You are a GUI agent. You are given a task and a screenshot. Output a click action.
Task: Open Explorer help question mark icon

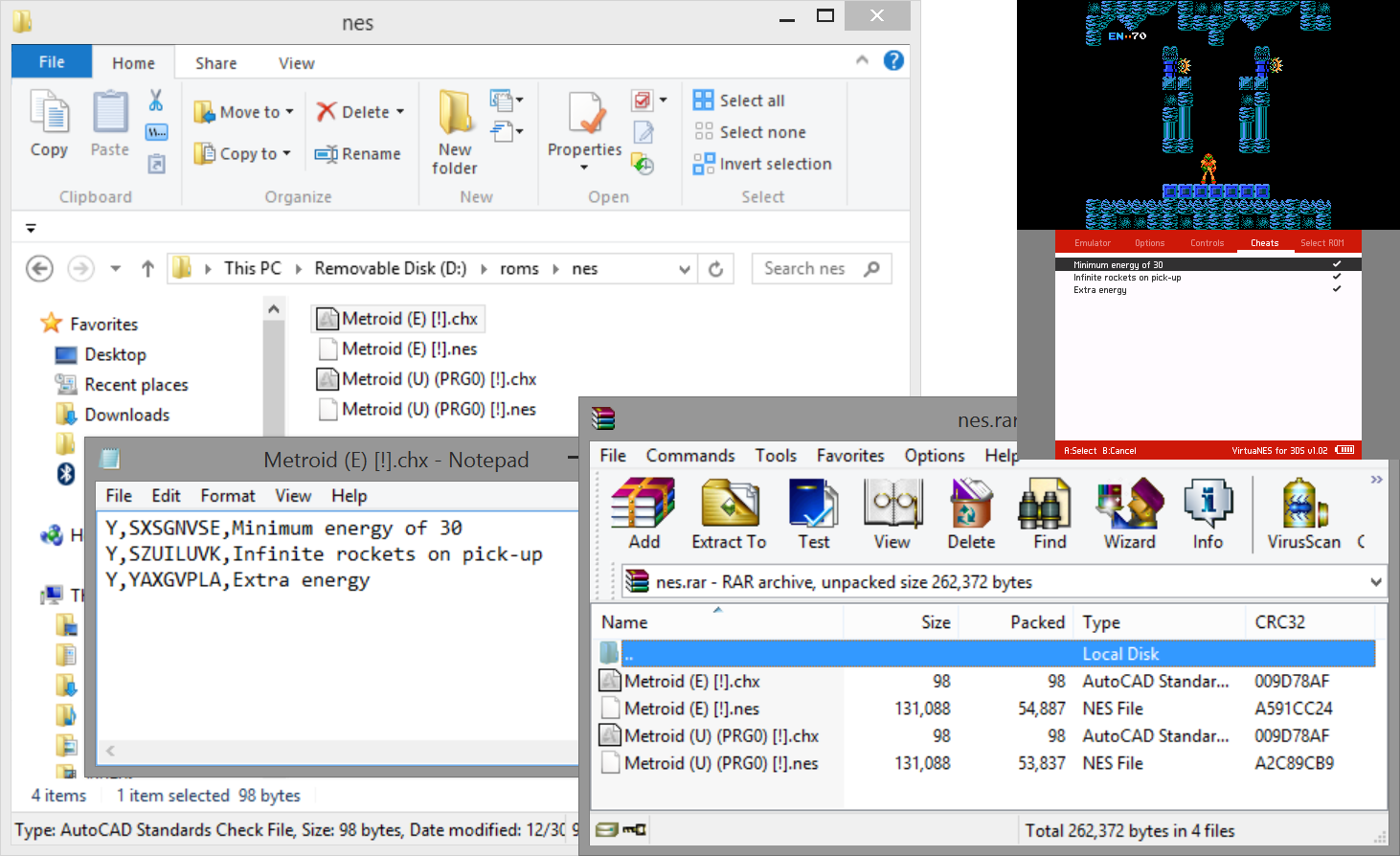tap(893, 60)
